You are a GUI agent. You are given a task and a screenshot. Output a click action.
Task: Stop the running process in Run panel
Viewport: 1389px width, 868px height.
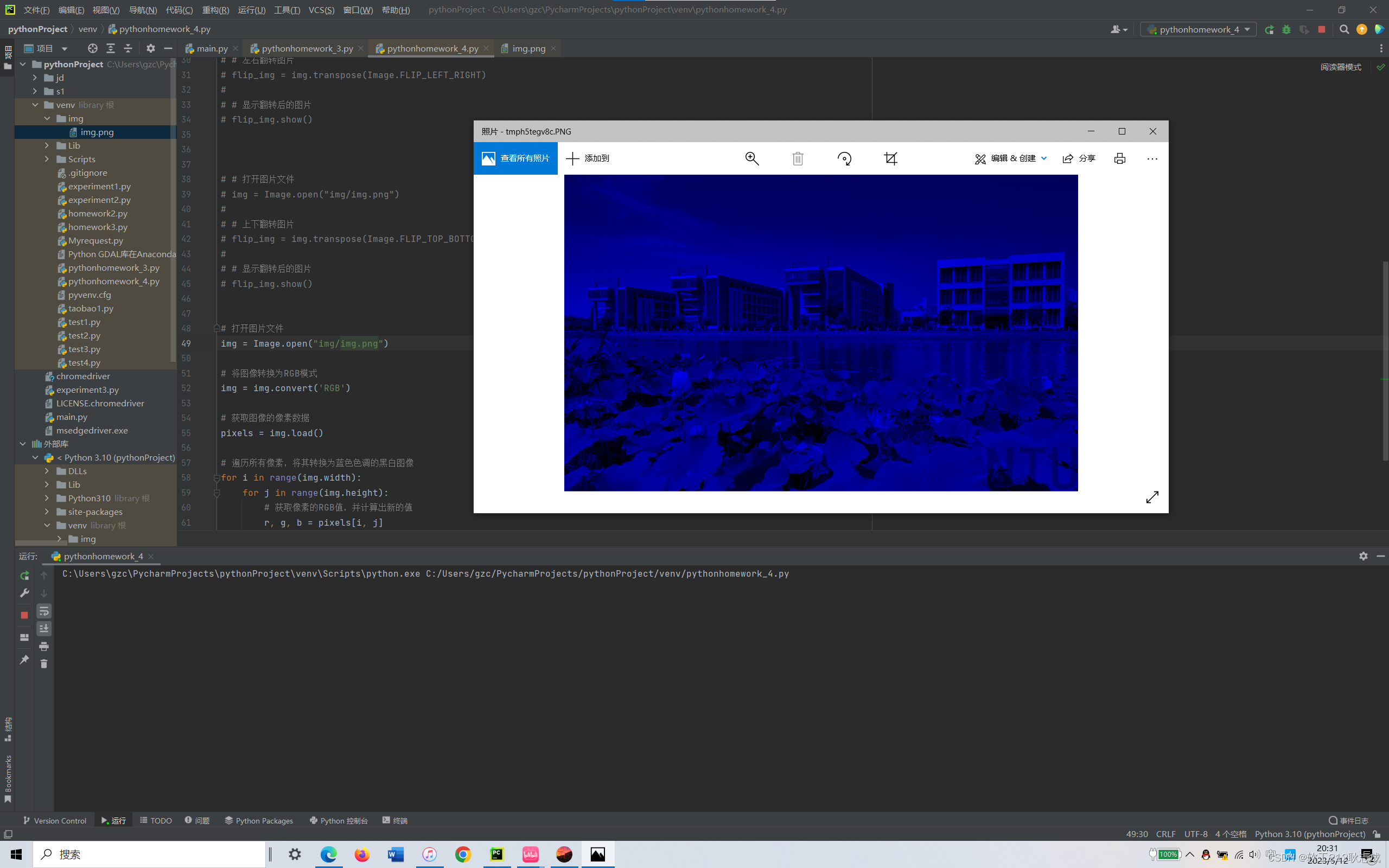pos(24,615)
